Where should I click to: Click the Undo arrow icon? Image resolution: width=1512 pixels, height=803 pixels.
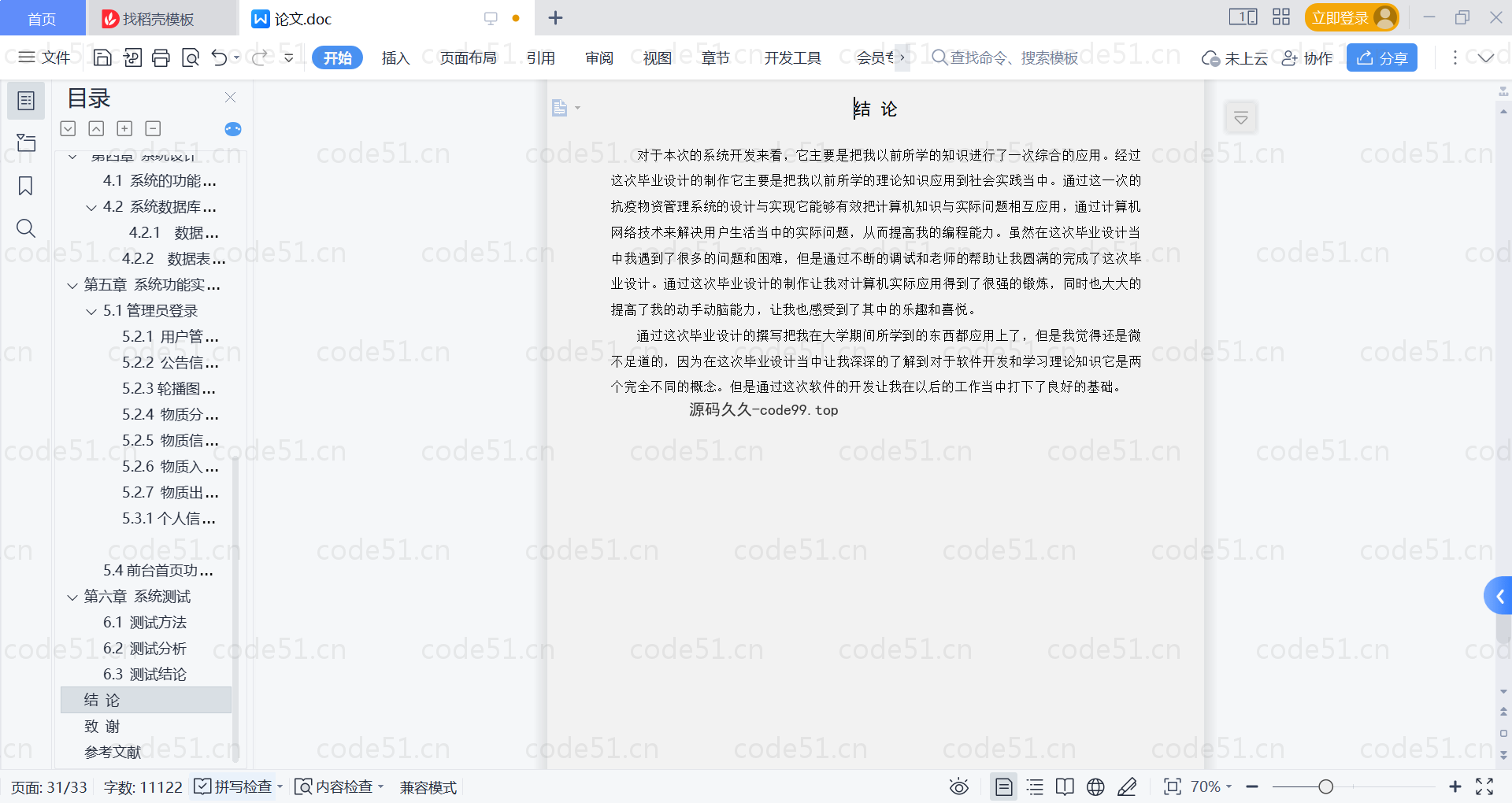coord(220,57)
